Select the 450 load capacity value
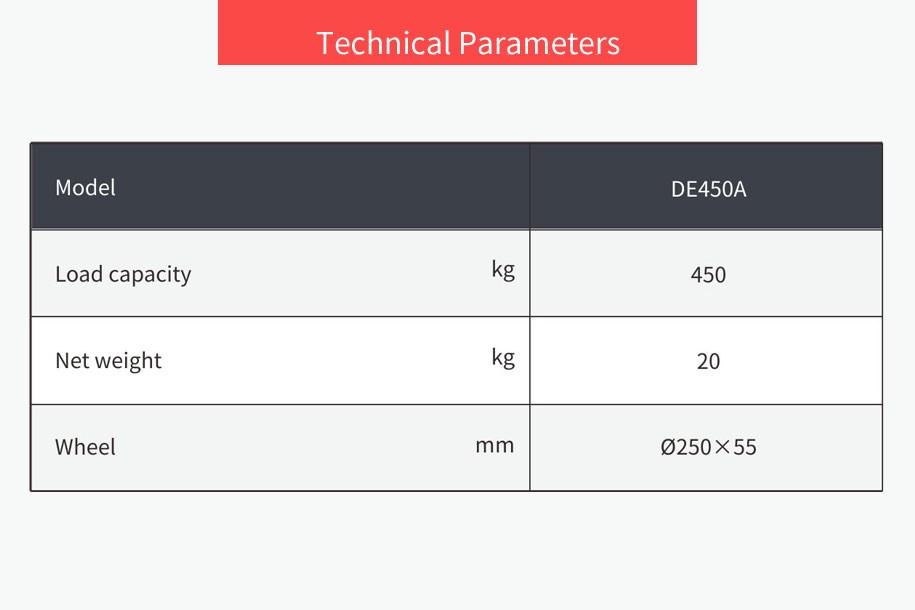The height and width of the screenshot is (610, 915). pos(708,274)
